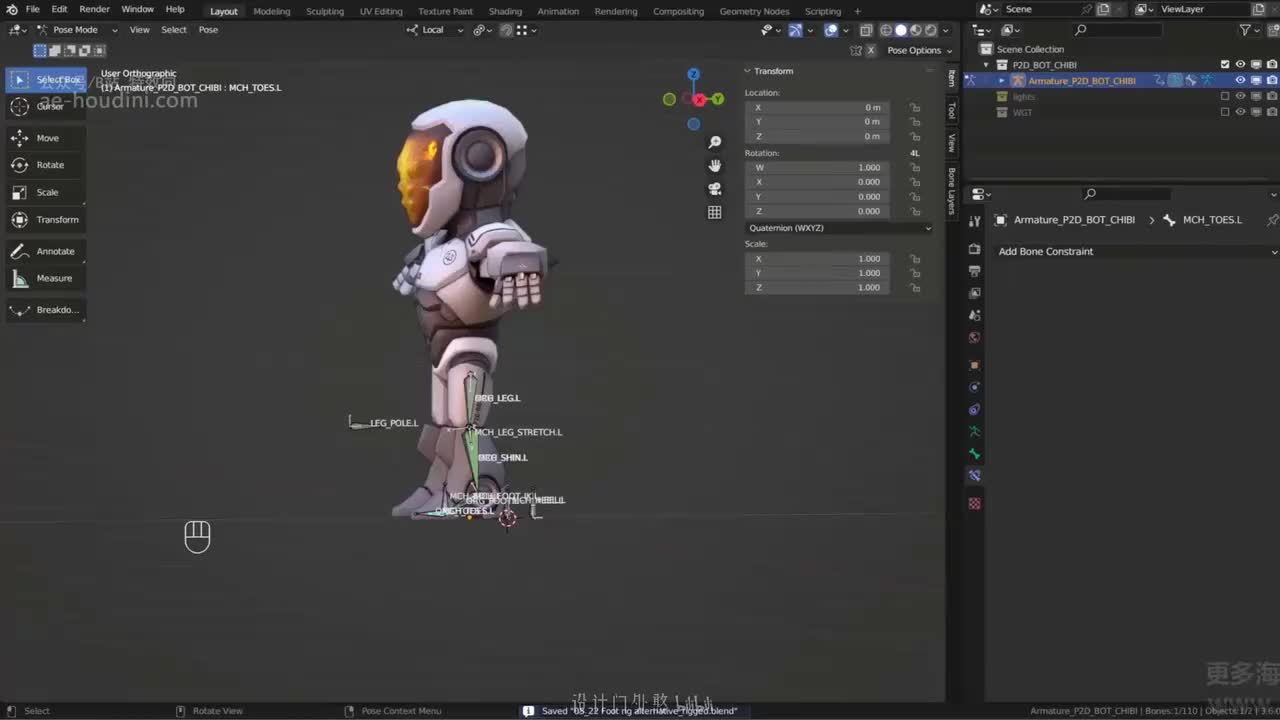Pick the Scale tool
The image size is (1280, 720).
coord(46,192)
